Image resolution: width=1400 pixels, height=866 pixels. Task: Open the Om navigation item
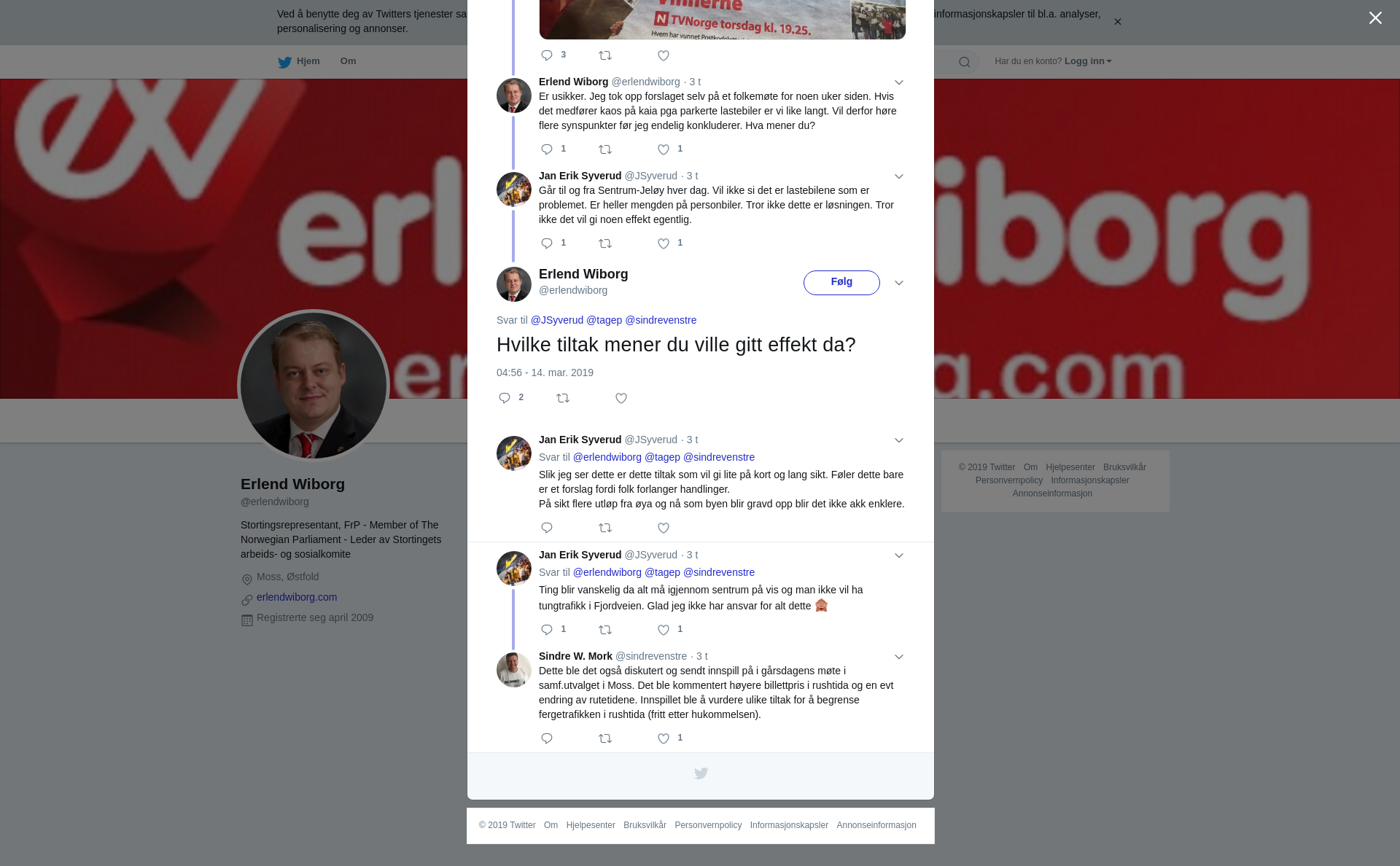click(349, 61)
